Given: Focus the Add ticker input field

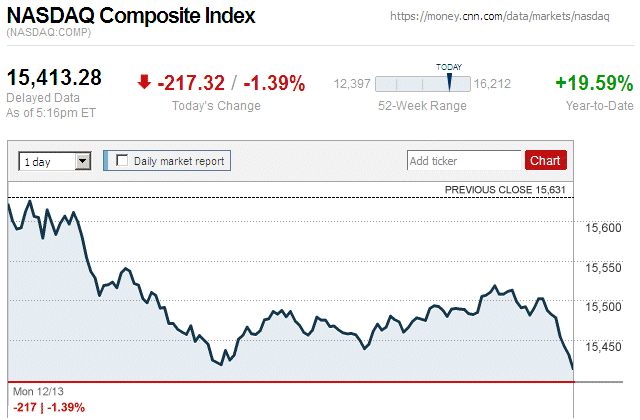Looking at the screenshot, I should pos(464,160).
